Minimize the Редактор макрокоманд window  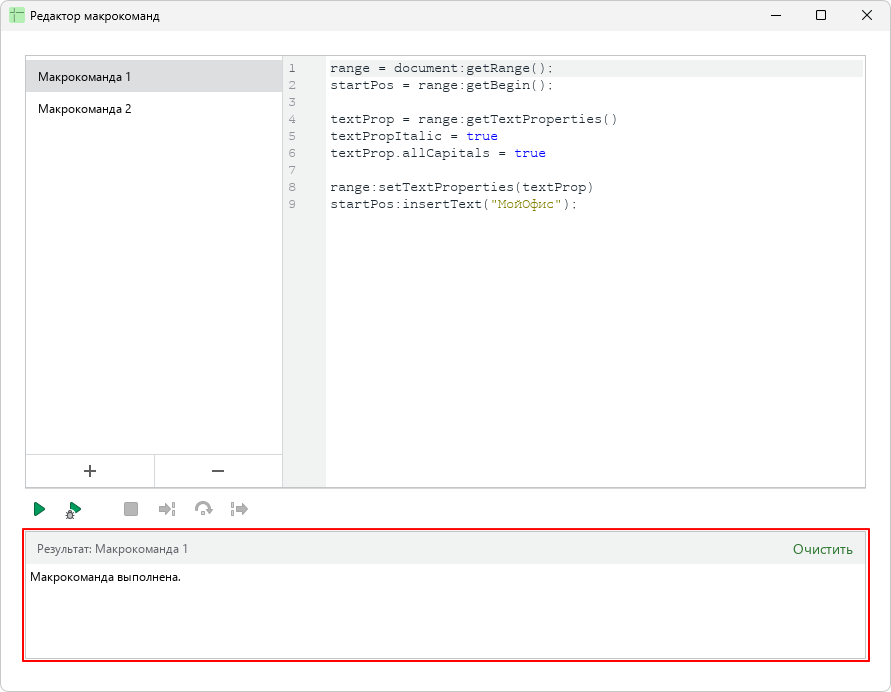click(776, 15)
